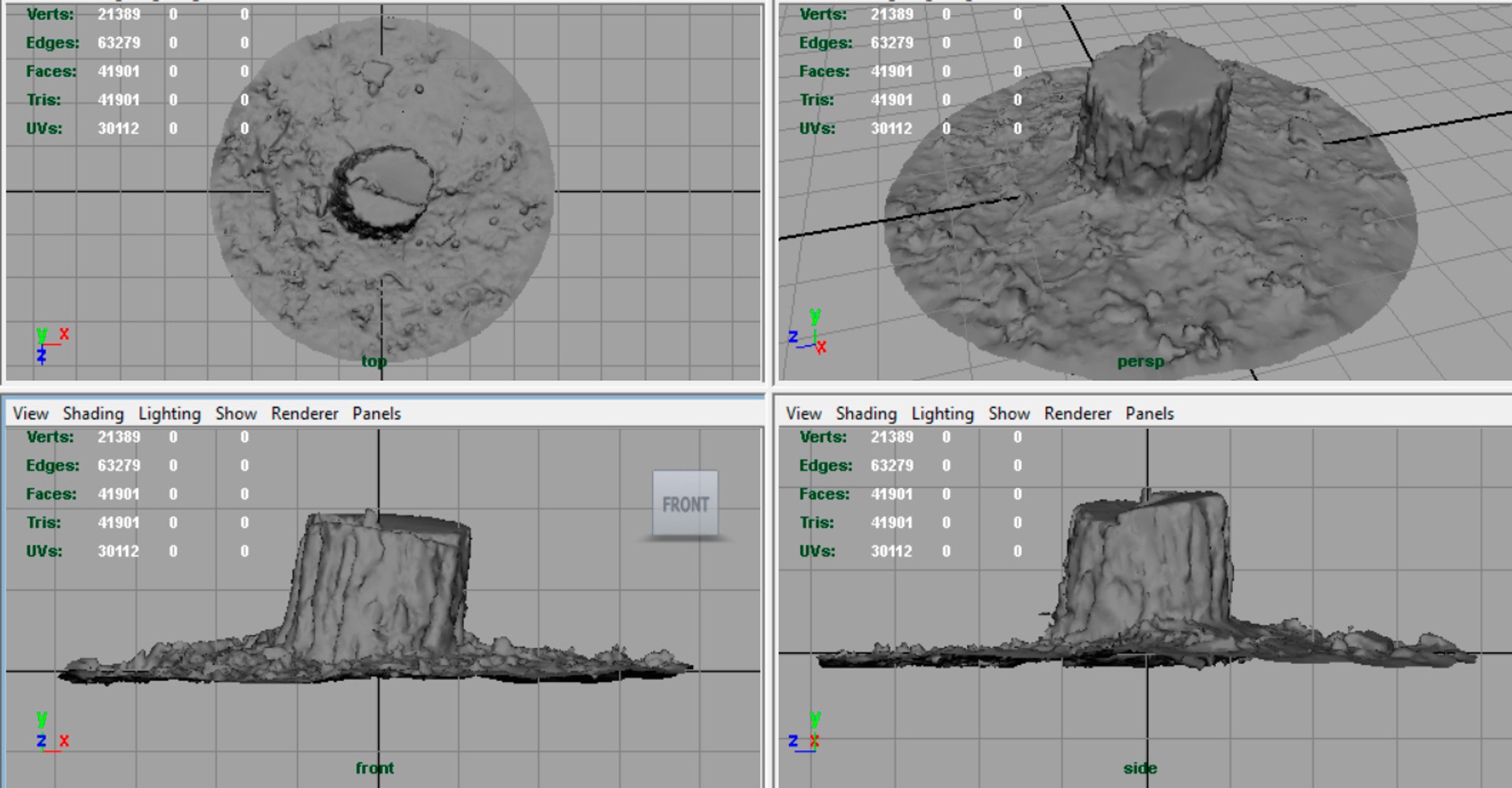Click the 'side' viewport label

(x=1140, y=768)
